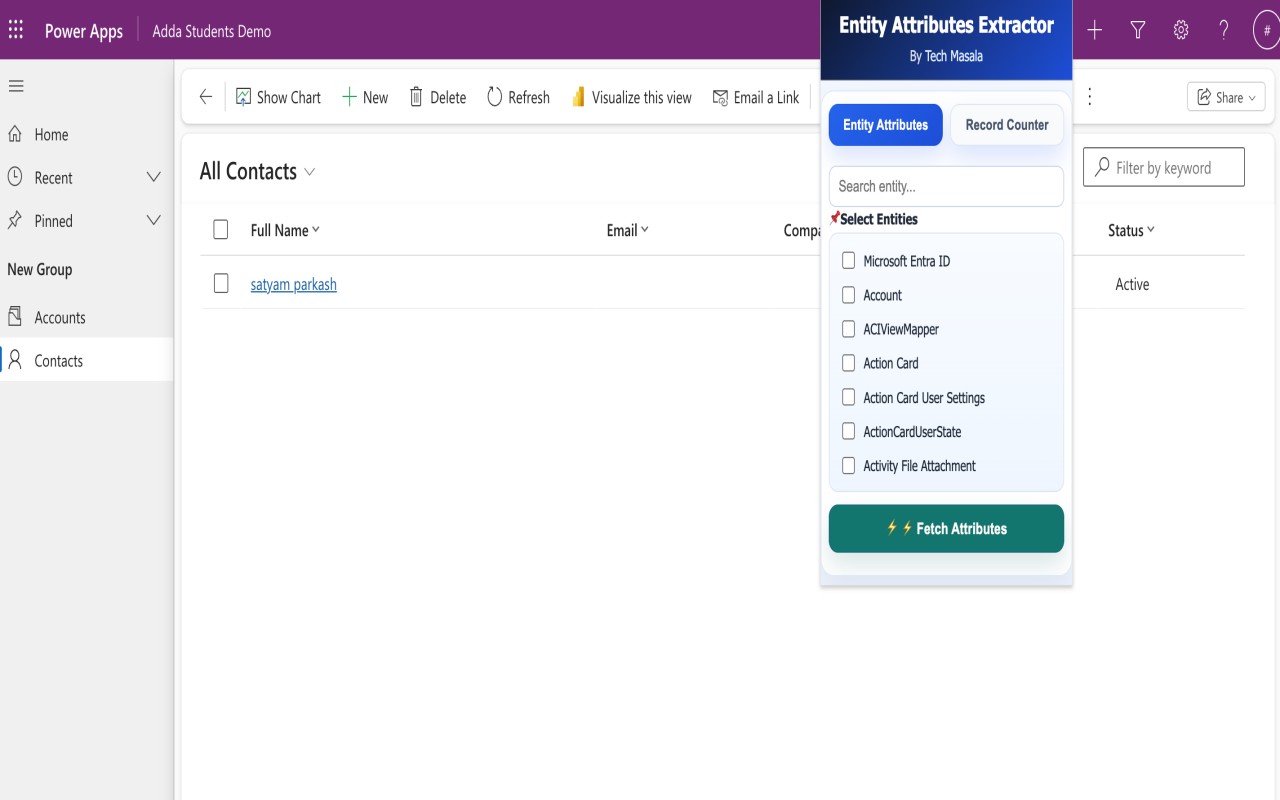Check the ActionCardUserState entity checkbox

pos(849,432)
